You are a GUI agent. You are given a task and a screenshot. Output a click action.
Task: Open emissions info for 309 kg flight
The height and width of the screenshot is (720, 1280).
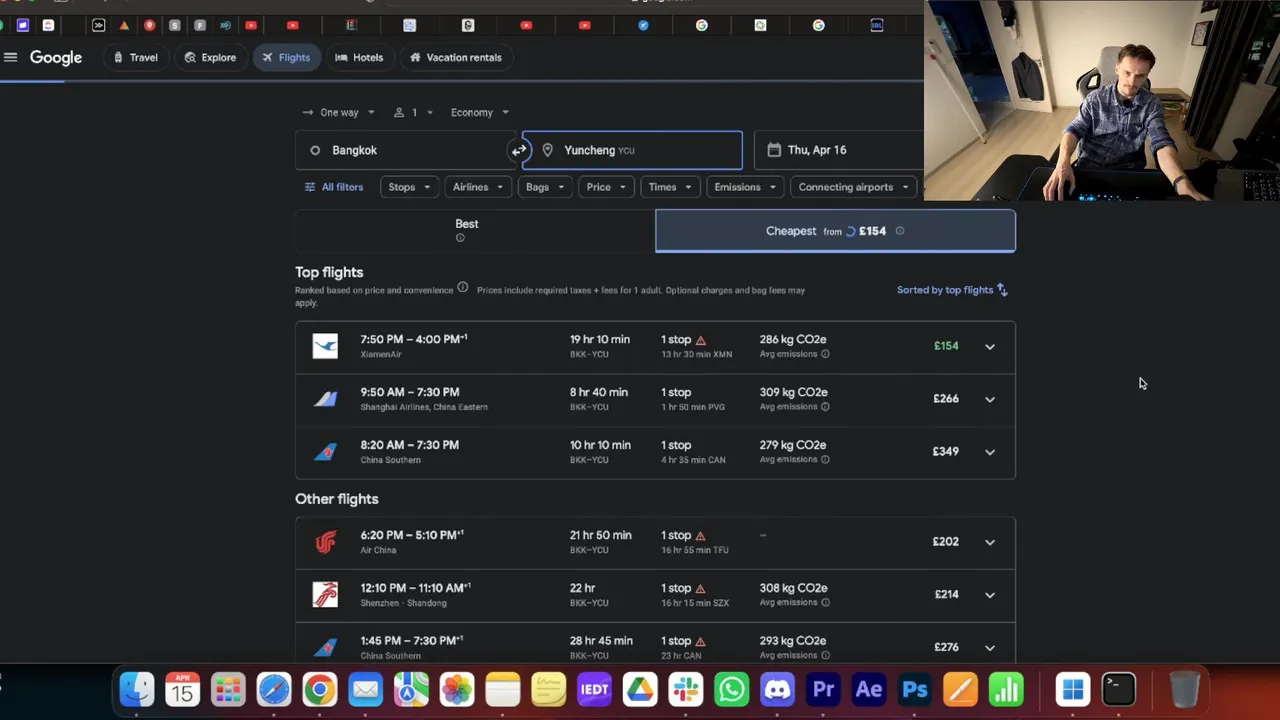pos(825,407)
